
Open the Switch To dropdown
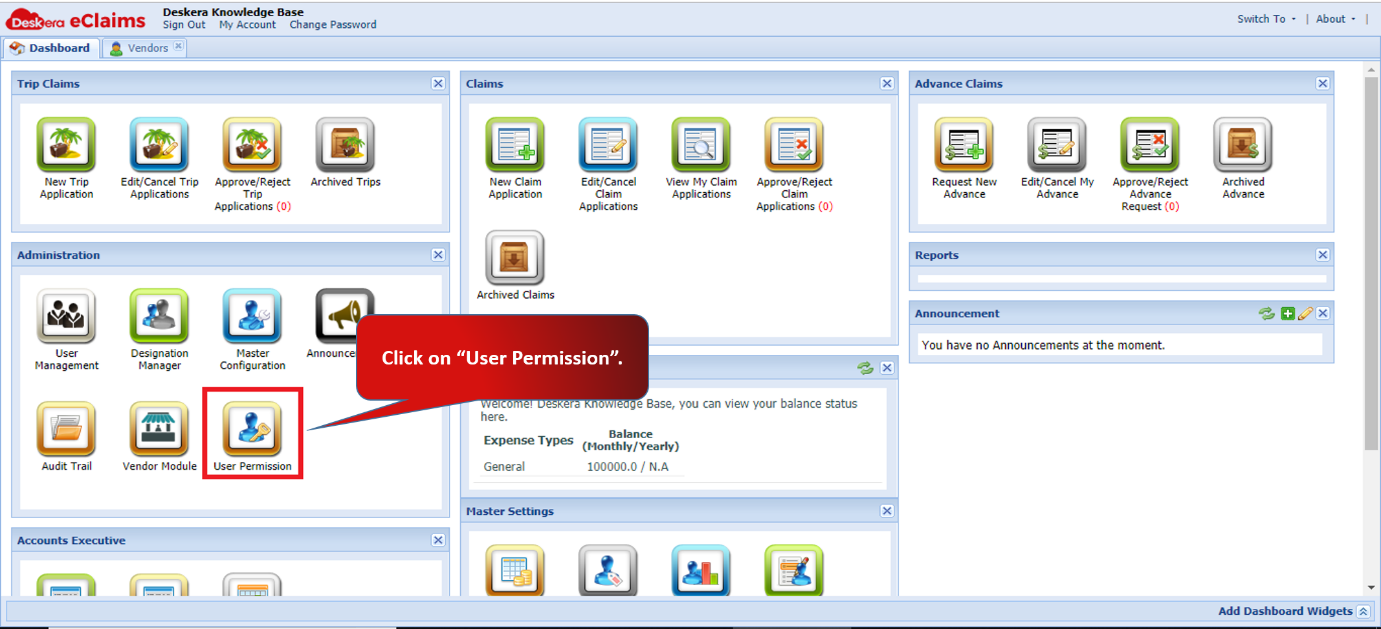coord(1266,19)
